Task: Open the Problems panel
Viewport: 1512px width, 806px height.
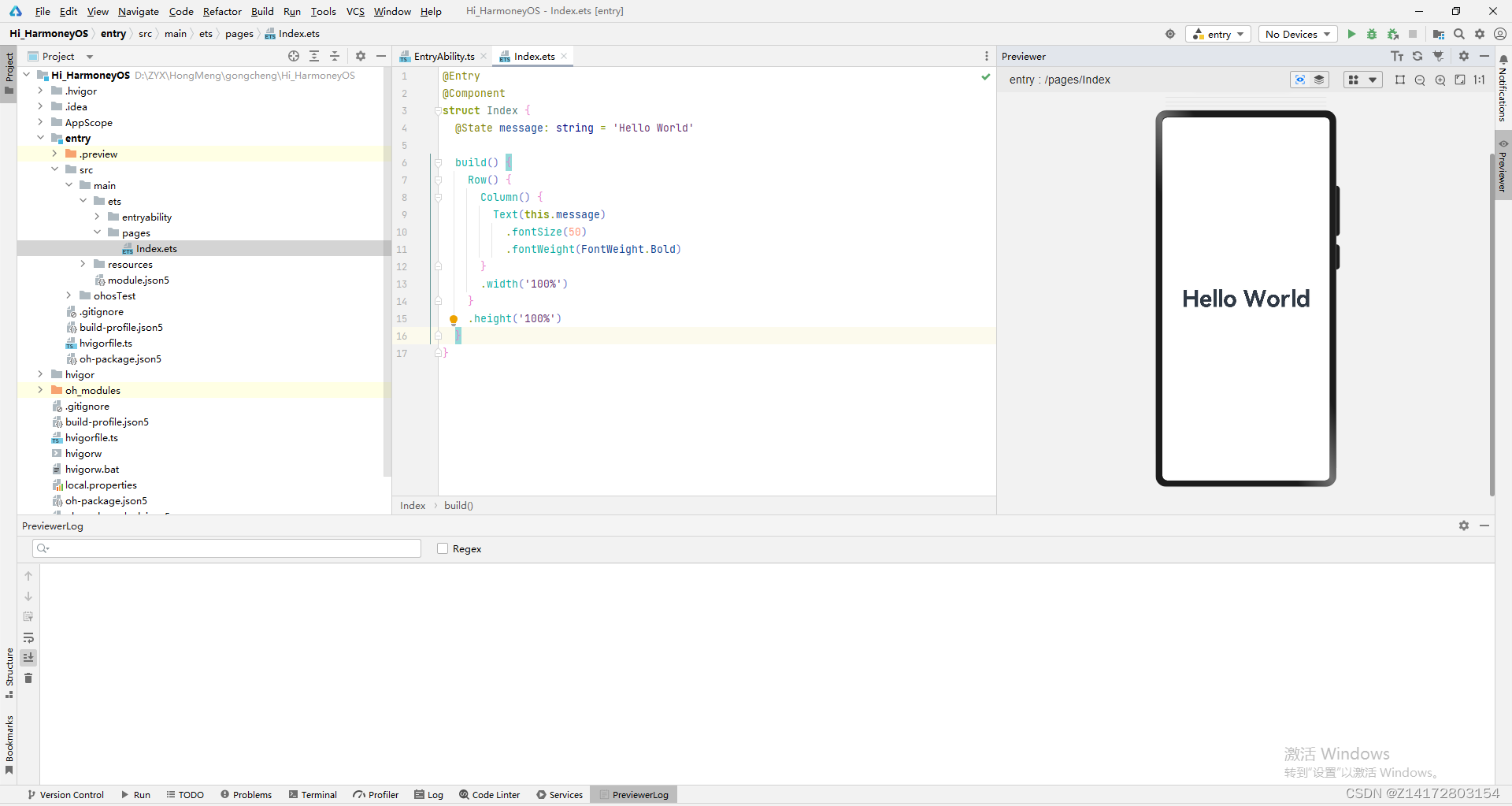Action: tap(246, 794)
